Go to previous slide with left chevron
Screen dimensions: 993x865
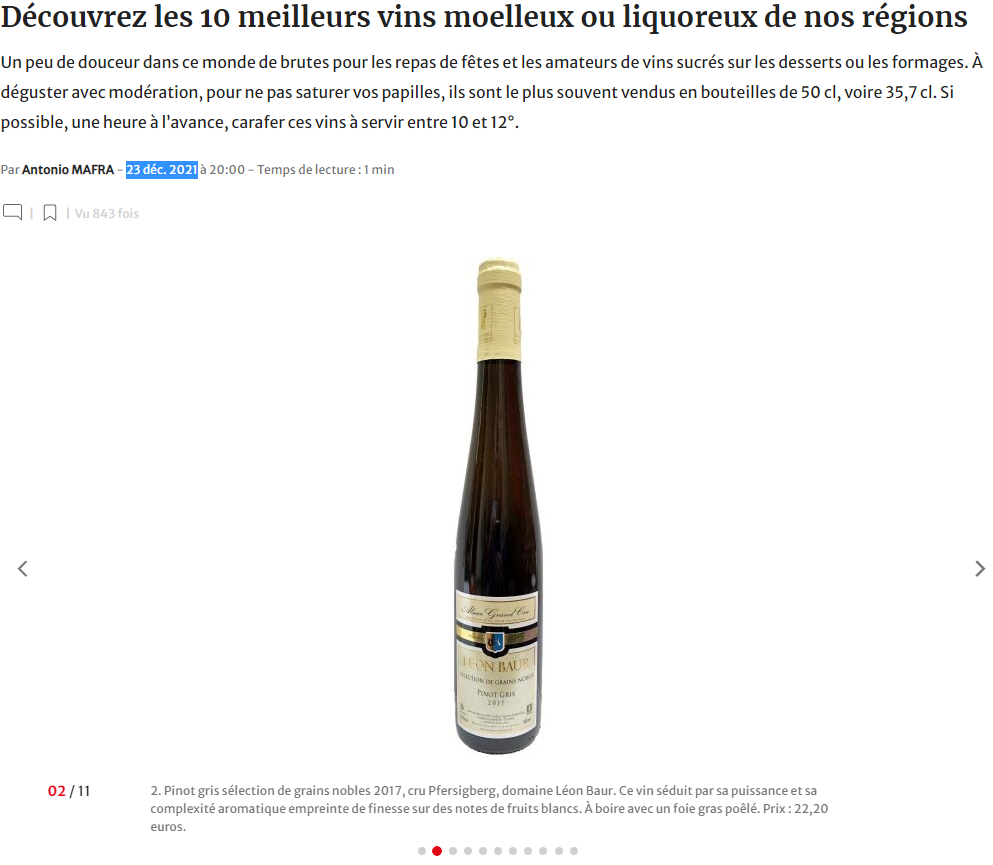[x=23, y=569]
